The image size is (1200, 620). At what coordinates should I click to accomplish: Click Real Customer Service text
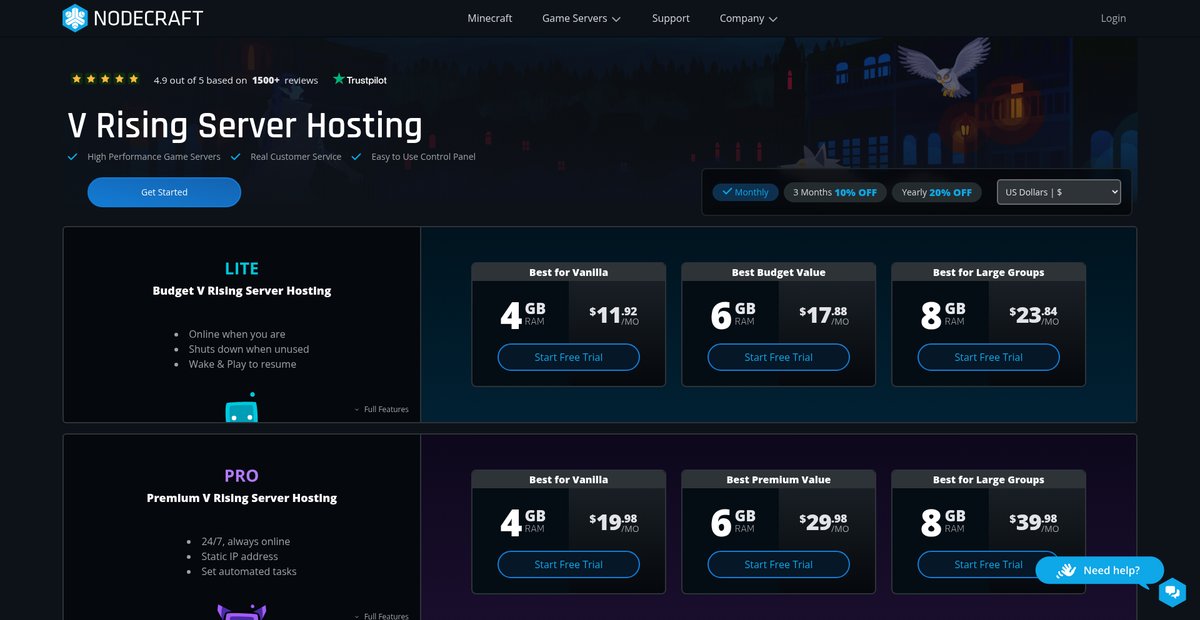click(x=295, y=157)
